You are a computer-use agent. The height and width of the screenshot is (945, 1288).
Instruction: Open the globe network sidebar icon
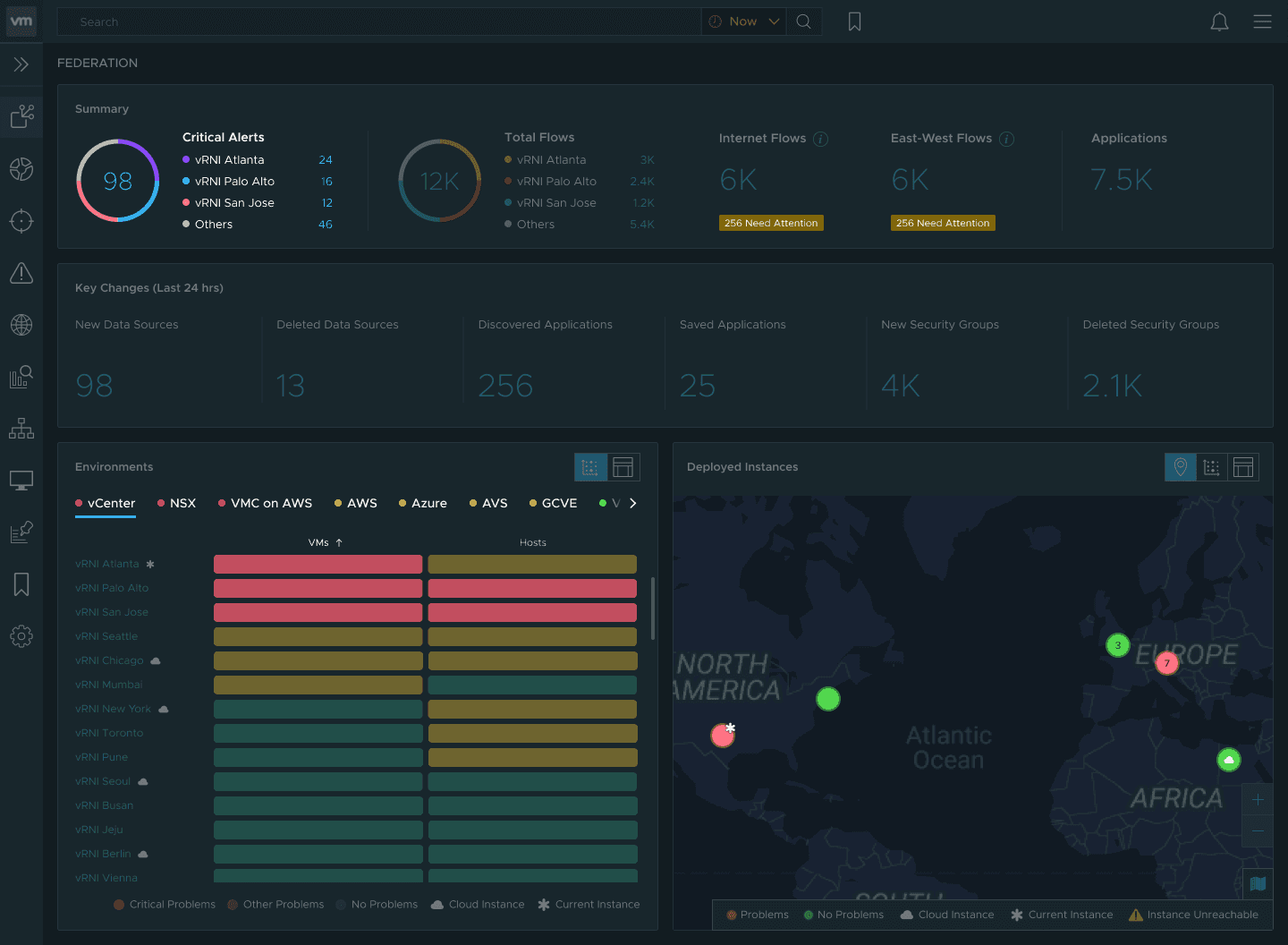[x=21, y=325]
